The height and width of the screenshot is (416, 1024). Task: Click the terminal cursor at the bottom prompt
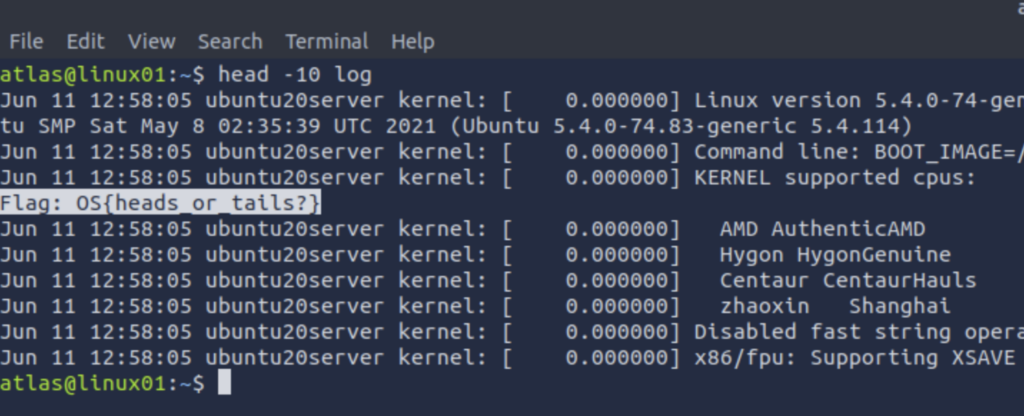[x=224, y=383]
